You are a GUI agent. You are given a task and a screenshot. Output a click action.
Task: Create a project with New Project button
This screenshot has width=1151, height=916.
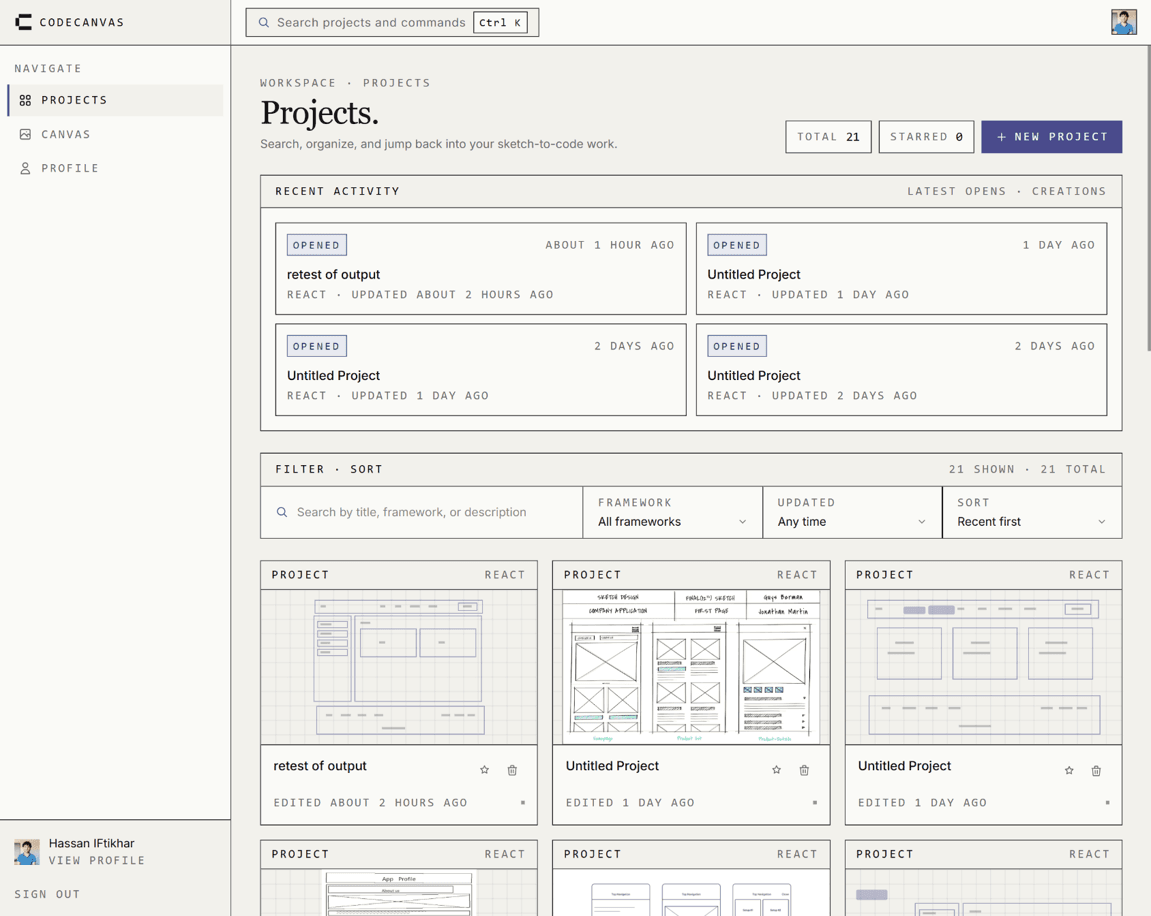(1051, 137)
